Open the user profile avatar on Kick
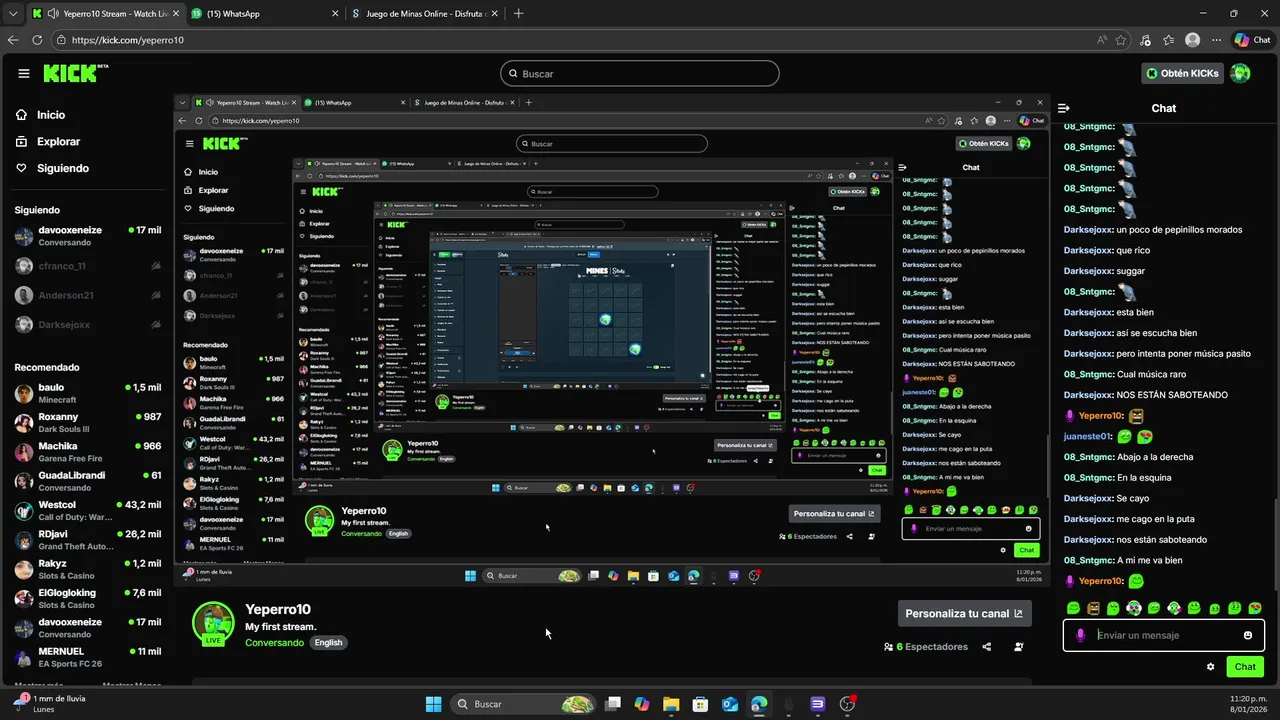The height and width of the screenshot is (720, 1280). [1241, 73]
